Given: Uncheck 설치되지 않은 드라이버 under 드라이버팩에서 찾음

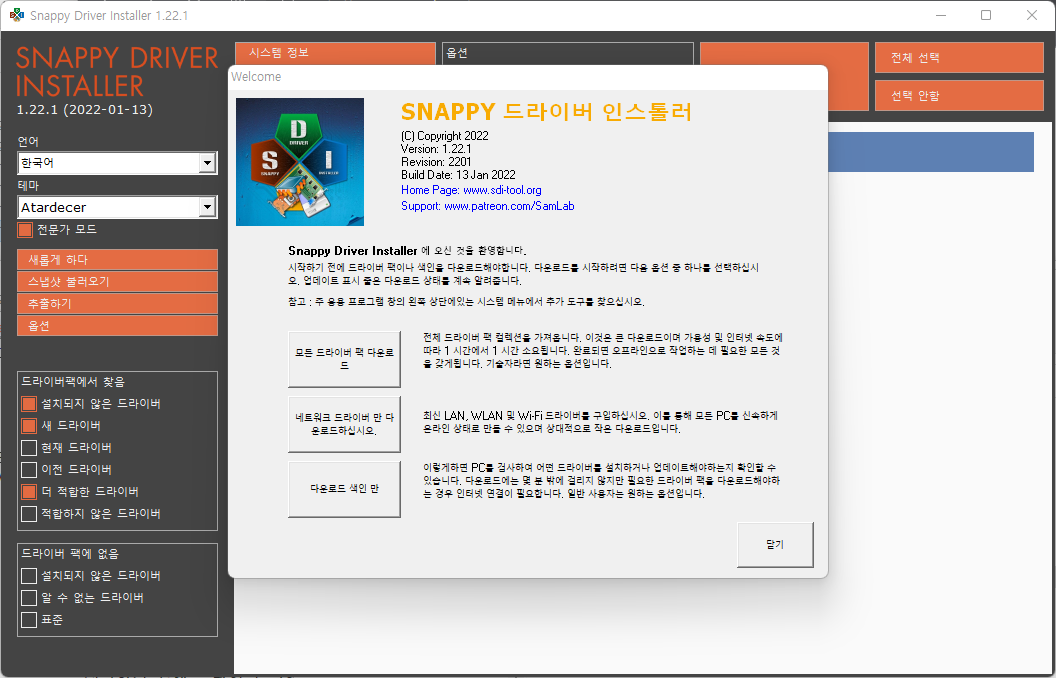Looking at the screenshot, I should pyautogui.click(x=28, y=404).
